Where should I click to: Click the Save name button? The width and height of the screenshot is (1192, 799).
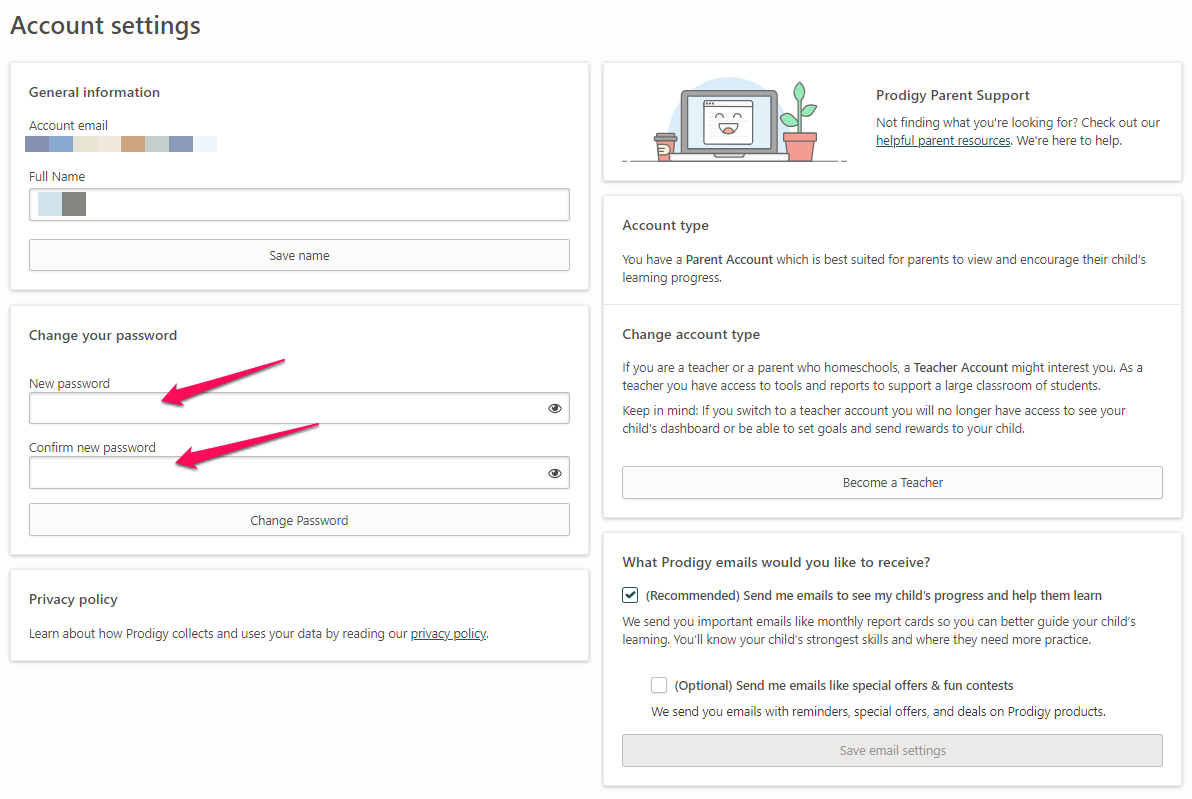click(299, 255)
